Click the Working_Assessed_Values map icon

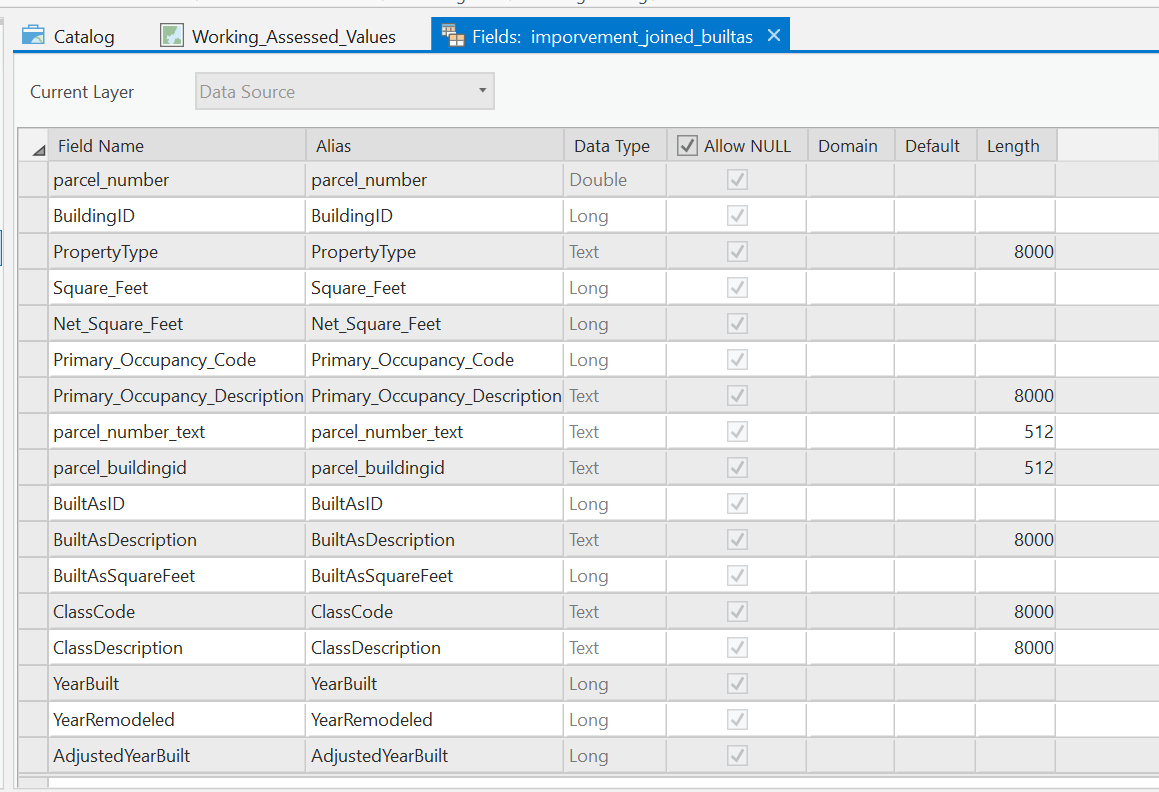click(x=172, y=36)
